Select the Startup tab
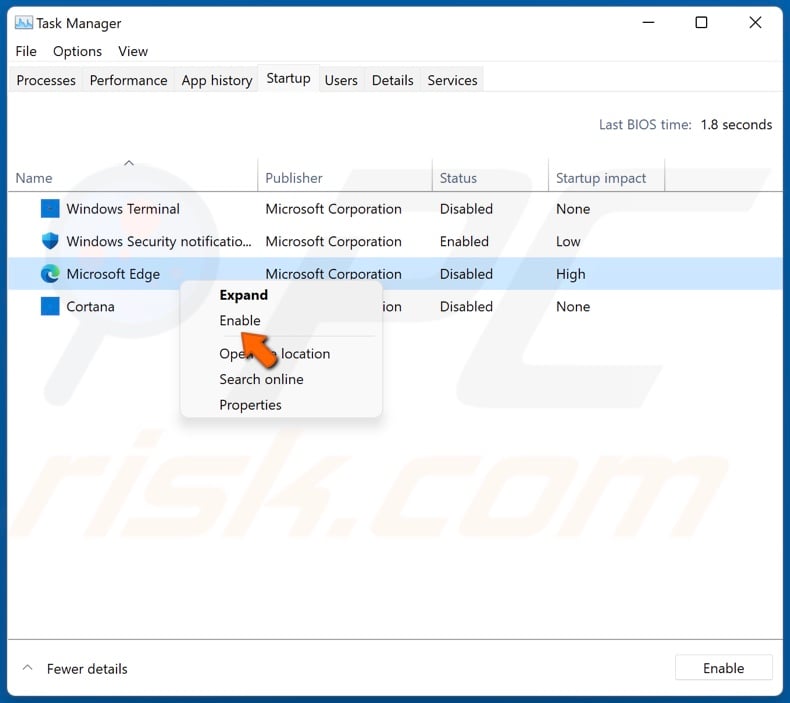Image resolution: width=790 pixels, height=703 pixels. point(288,78)
